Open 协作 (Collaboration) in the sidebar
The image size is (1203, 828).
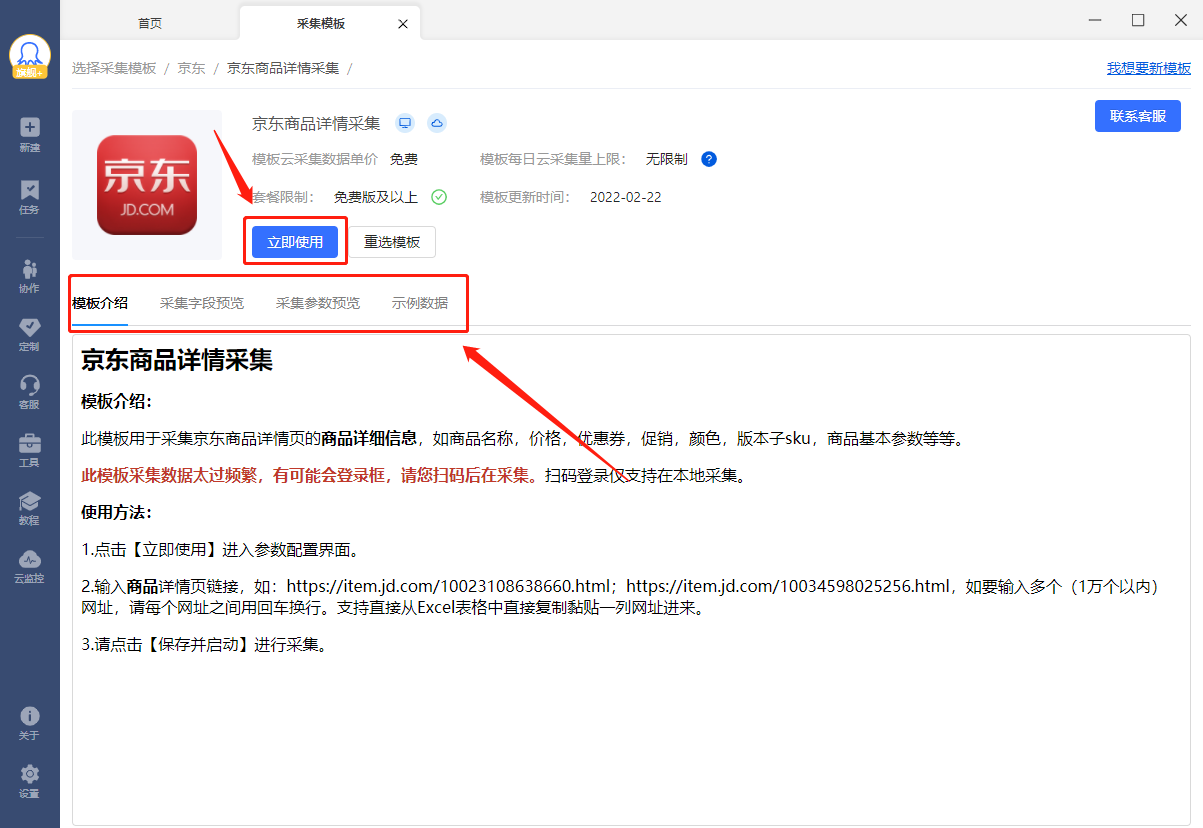(x=30, y=276)
